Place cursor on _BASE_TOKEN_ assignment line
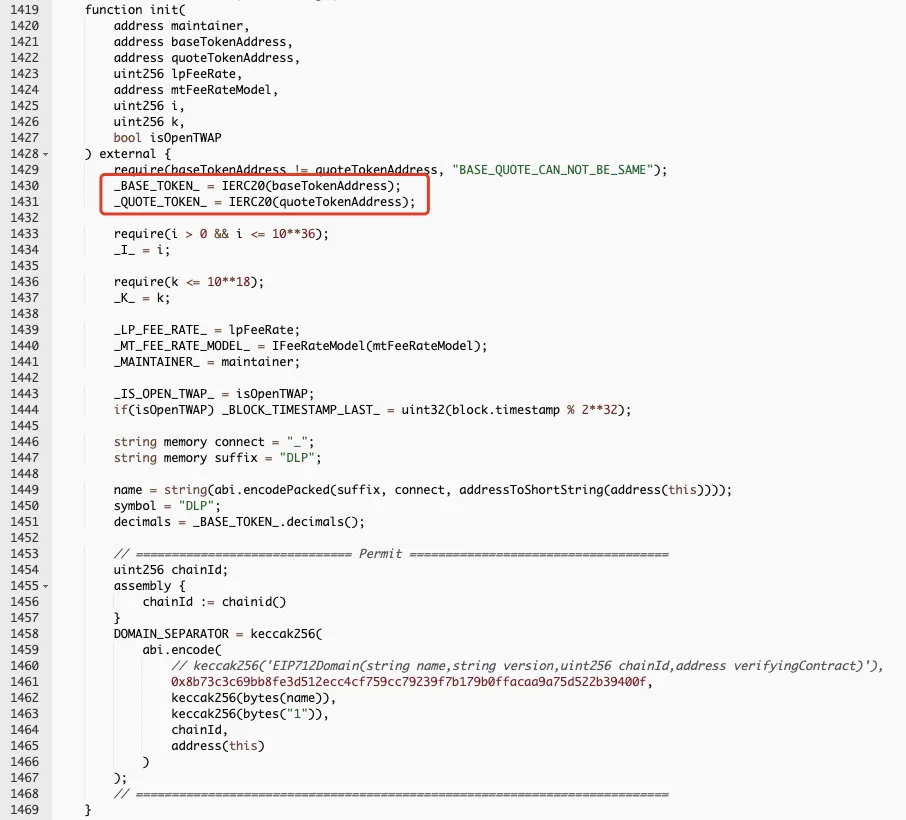Image resolution: width=906 pixels, height=820 pixels. click(x=257, y=185)
